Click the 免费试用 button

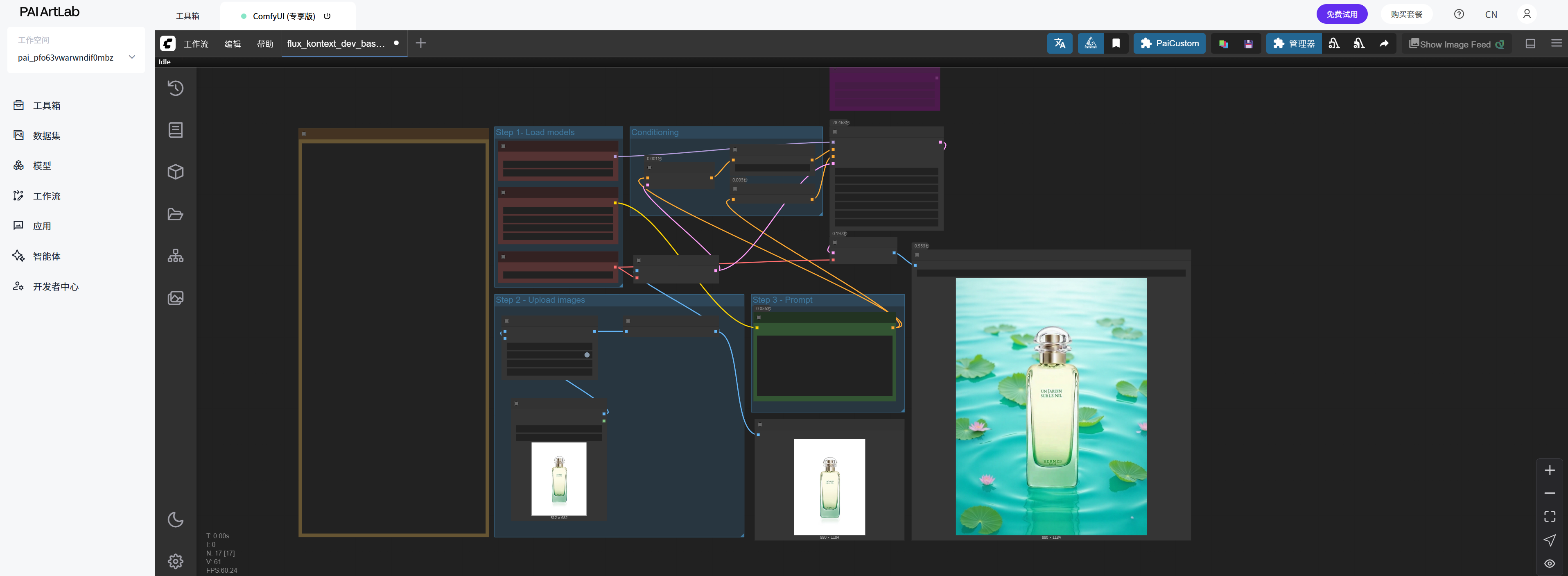pyautogui.click(x=1342, y=14)
